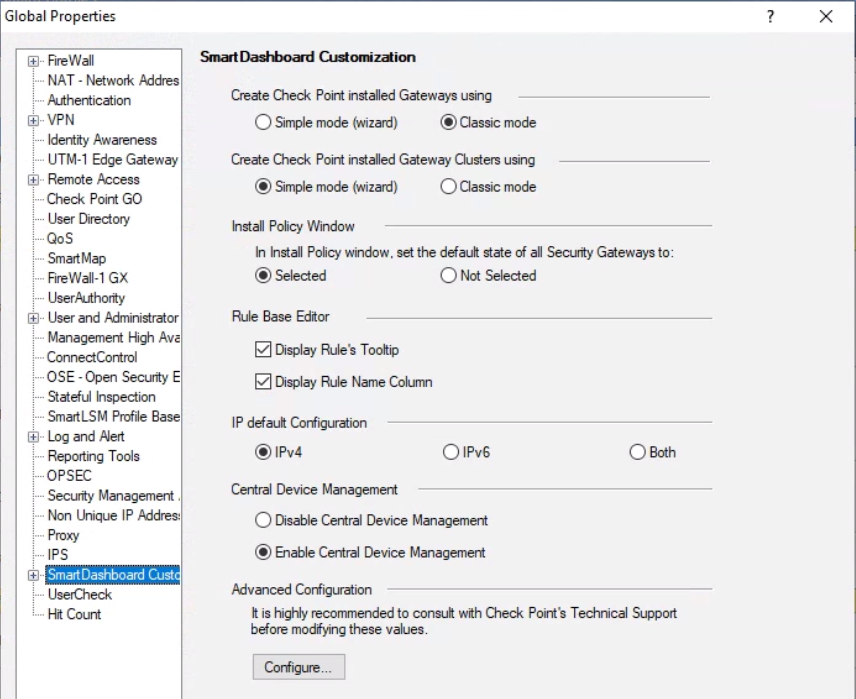Open User and Administrator settings
Viewport: 856px width, 699px height.
[113, 317]
